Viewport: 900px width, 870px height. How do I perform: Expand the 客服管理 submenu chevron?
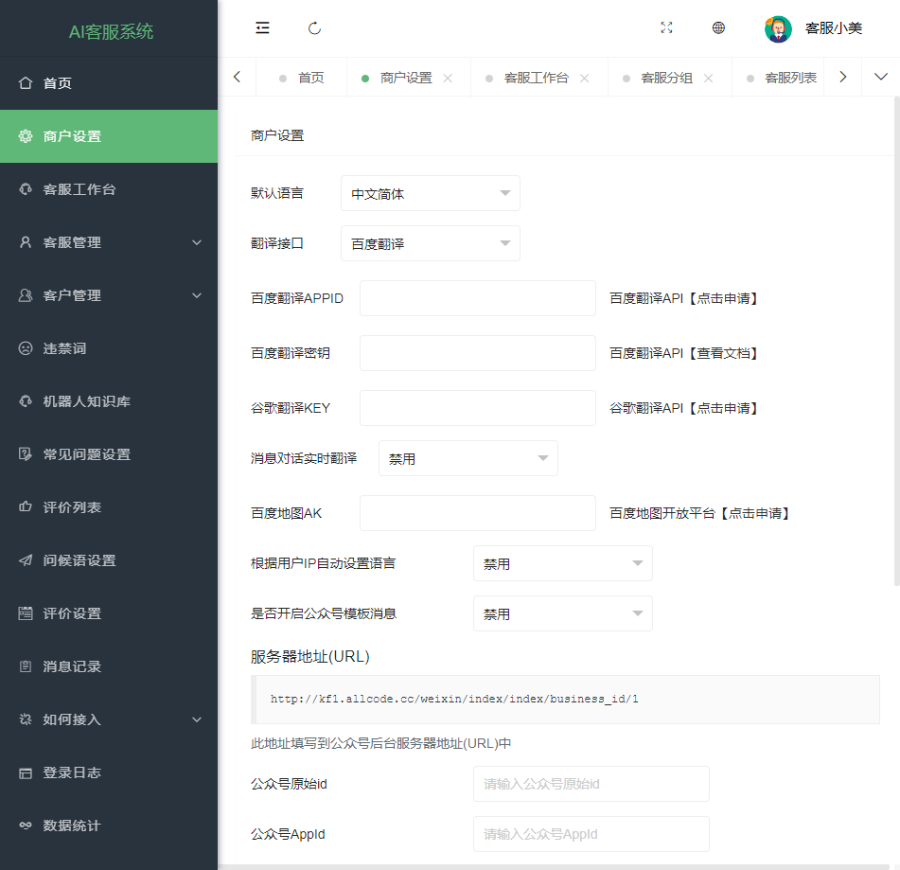[x=197, y=242]
